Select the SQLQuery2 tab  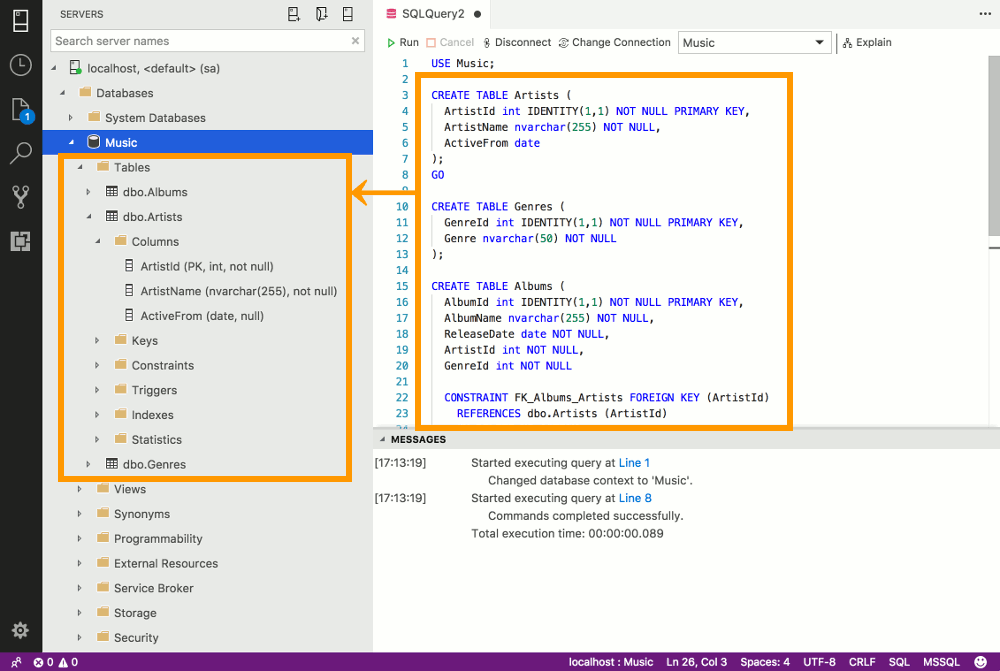432,14
